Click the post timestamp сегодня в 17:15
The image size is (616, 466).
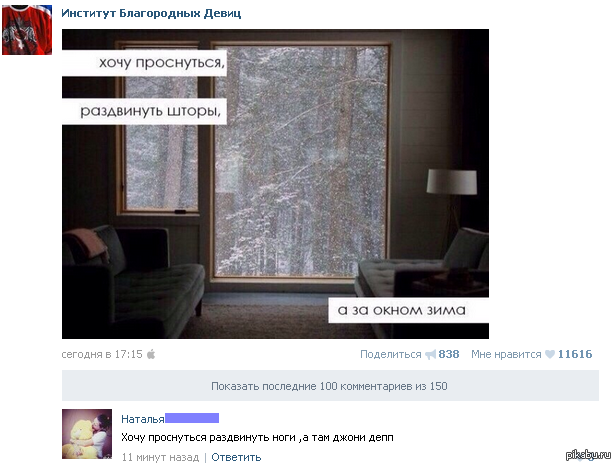click(102, 354)
